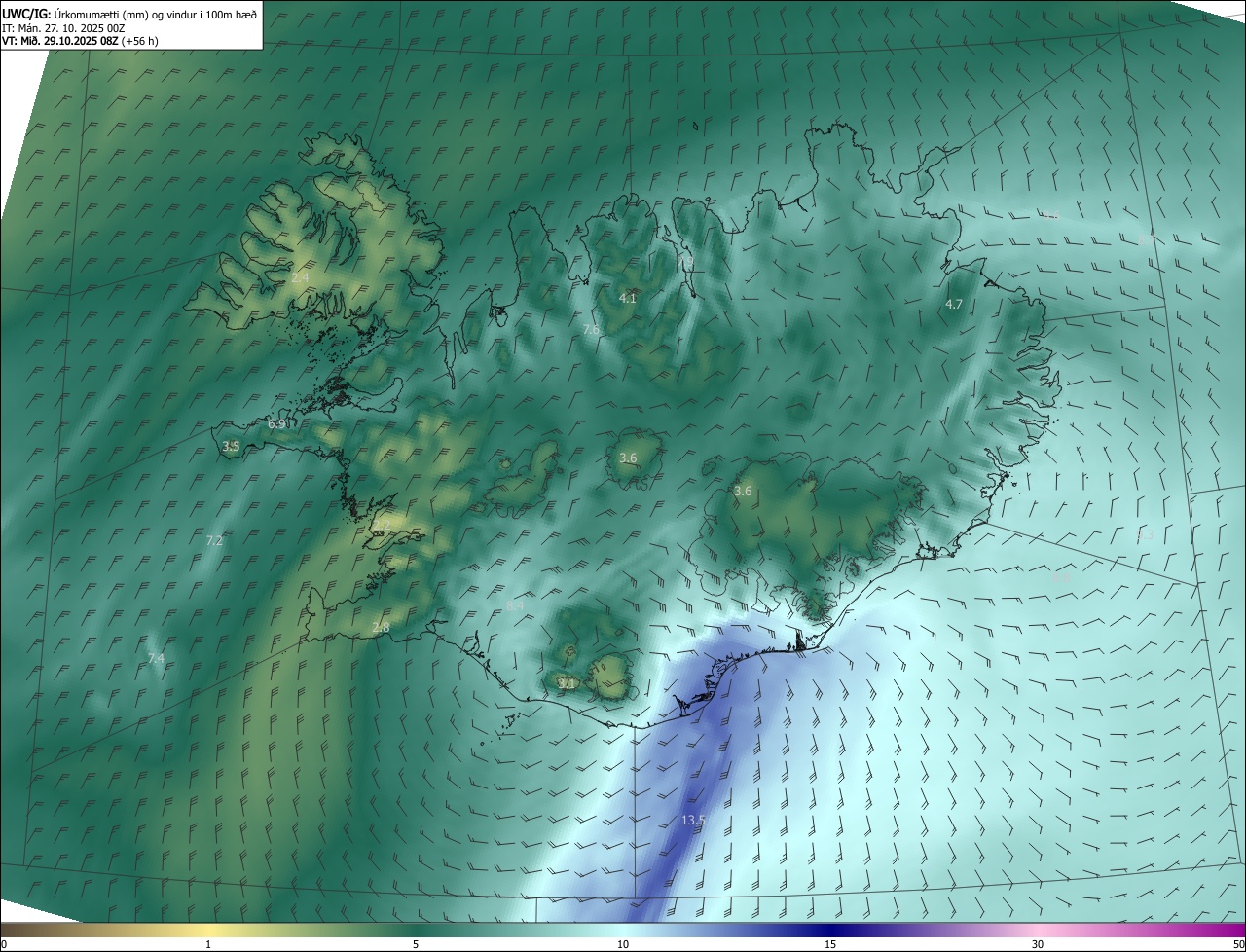Screen dimensions: 1246x952
Task: Click the 15 tick on the colour scale
Action: [830, 944]
